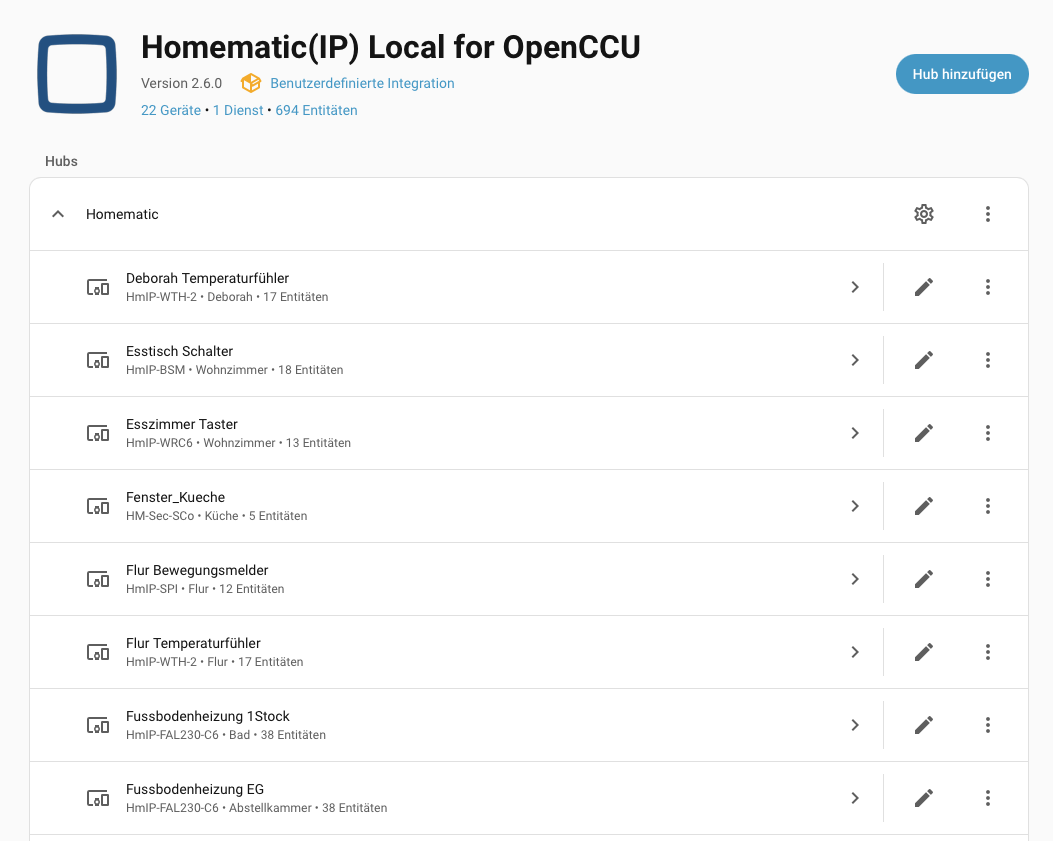
Task: Open Fussbodenheizung 1Stock device chevron
Action: click(855, 725)
